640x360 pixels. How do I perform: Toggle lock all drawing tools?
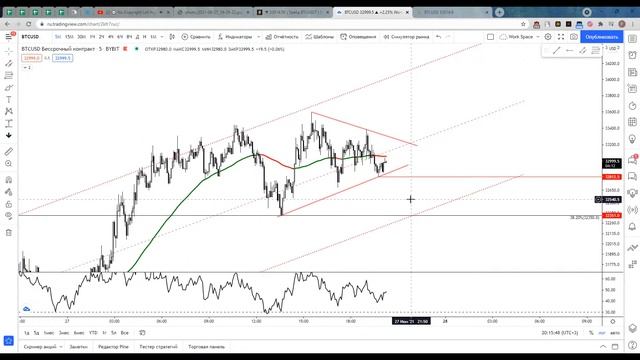point(9,204)
